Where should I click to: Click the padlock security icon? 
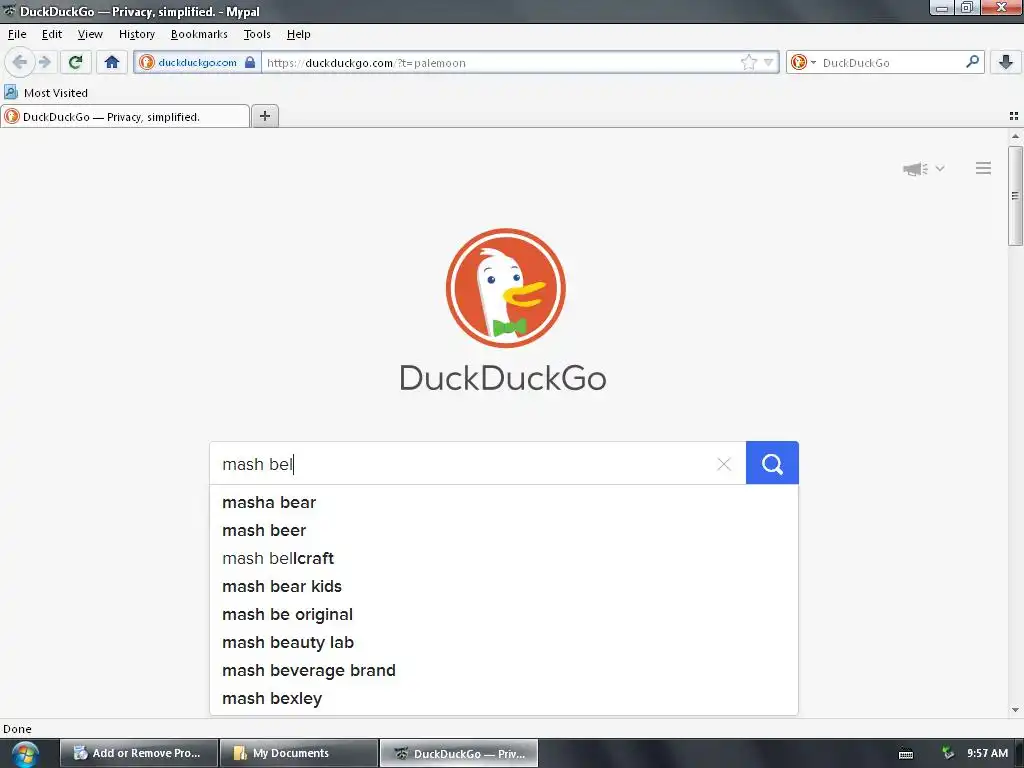[x=249, y=63]
